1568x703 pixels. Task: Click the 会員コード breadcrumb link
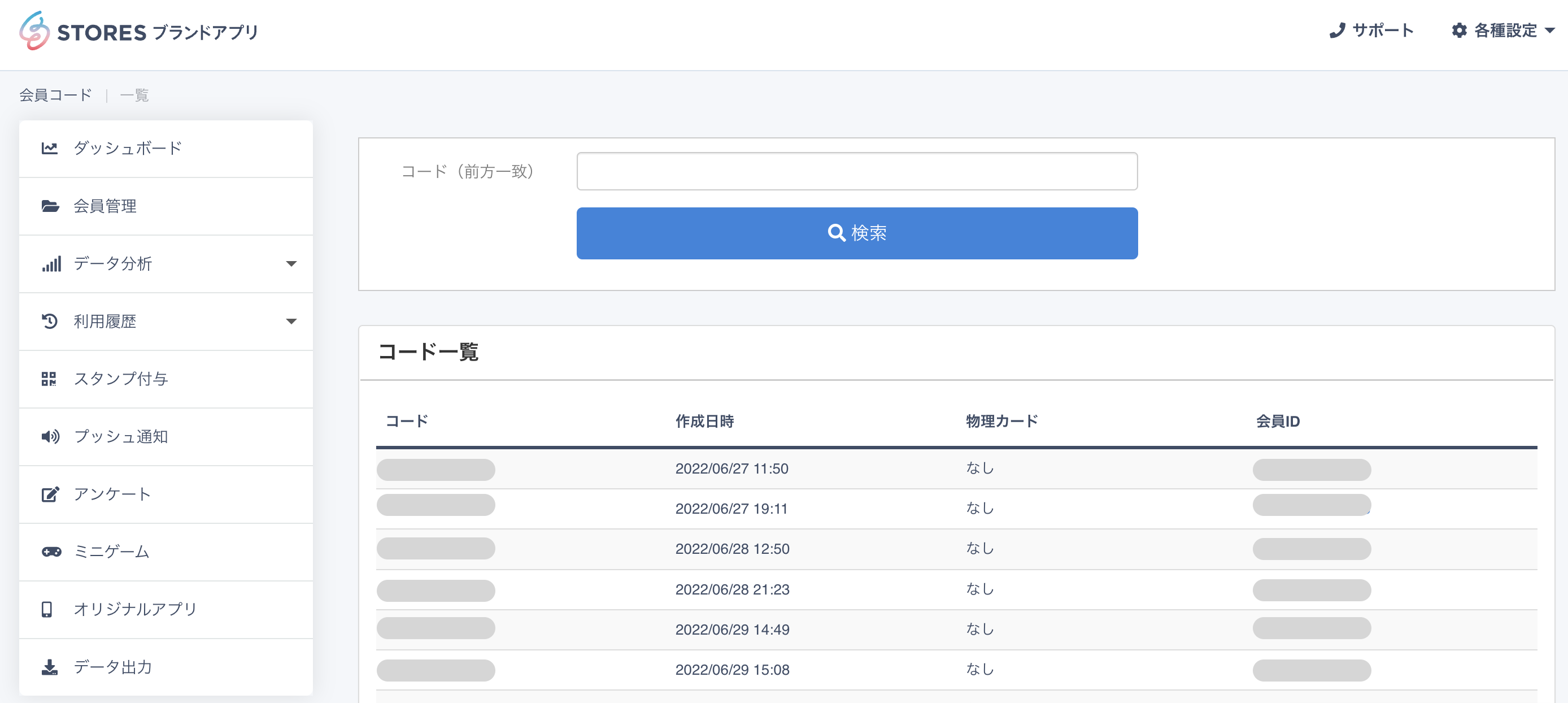55,95
